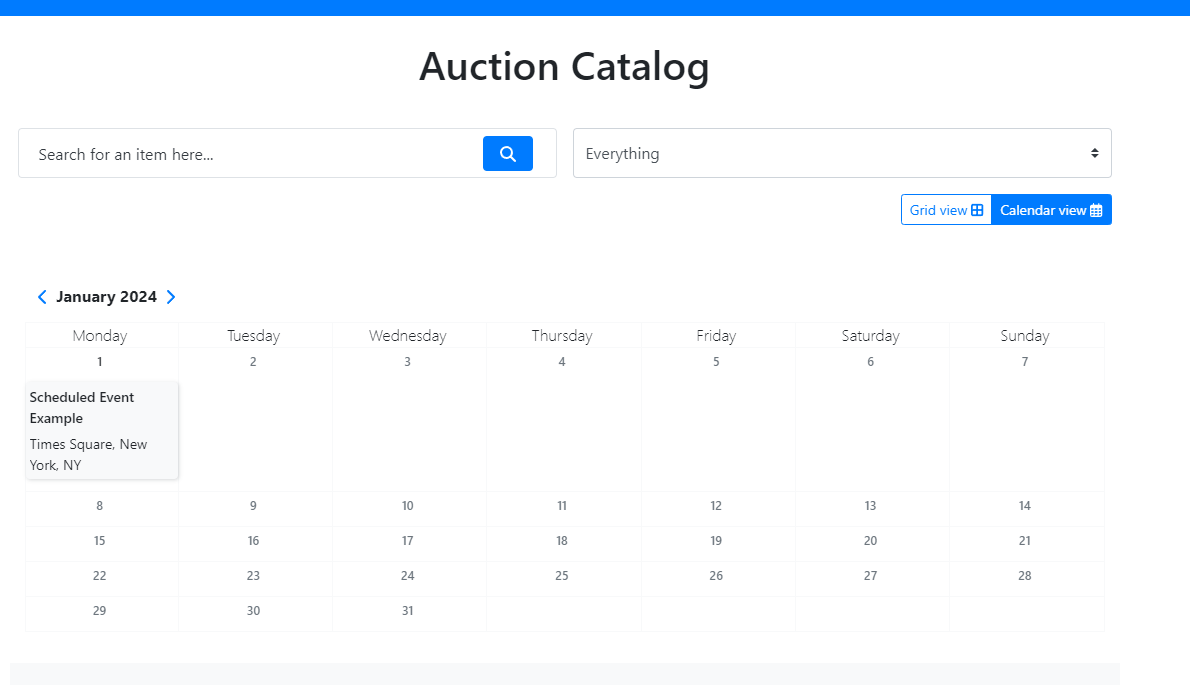This screenshot has height=685, width=1190.
Task: Click the Auction Catalog heading
Action: (564, 67)
